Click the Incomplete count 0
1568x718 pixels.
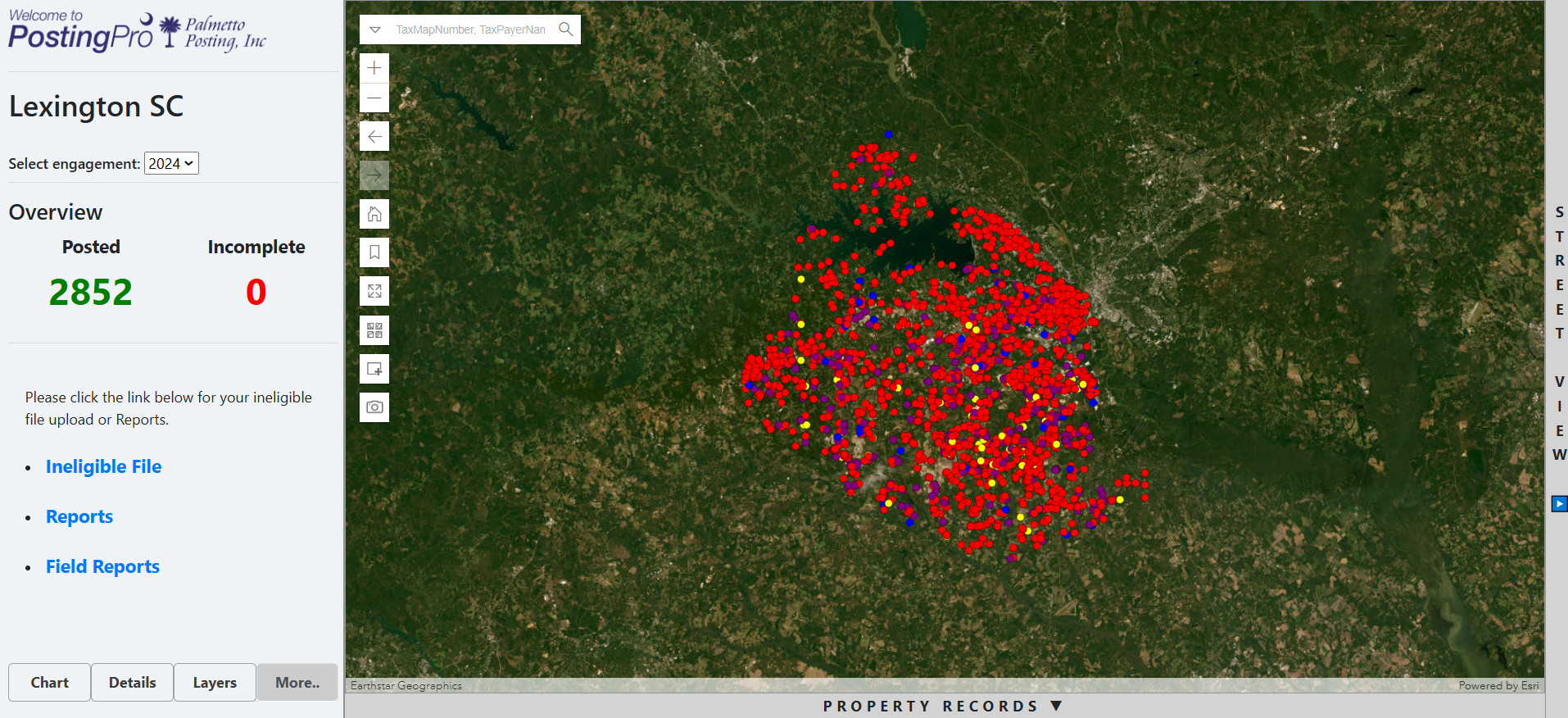coord(256,292)
